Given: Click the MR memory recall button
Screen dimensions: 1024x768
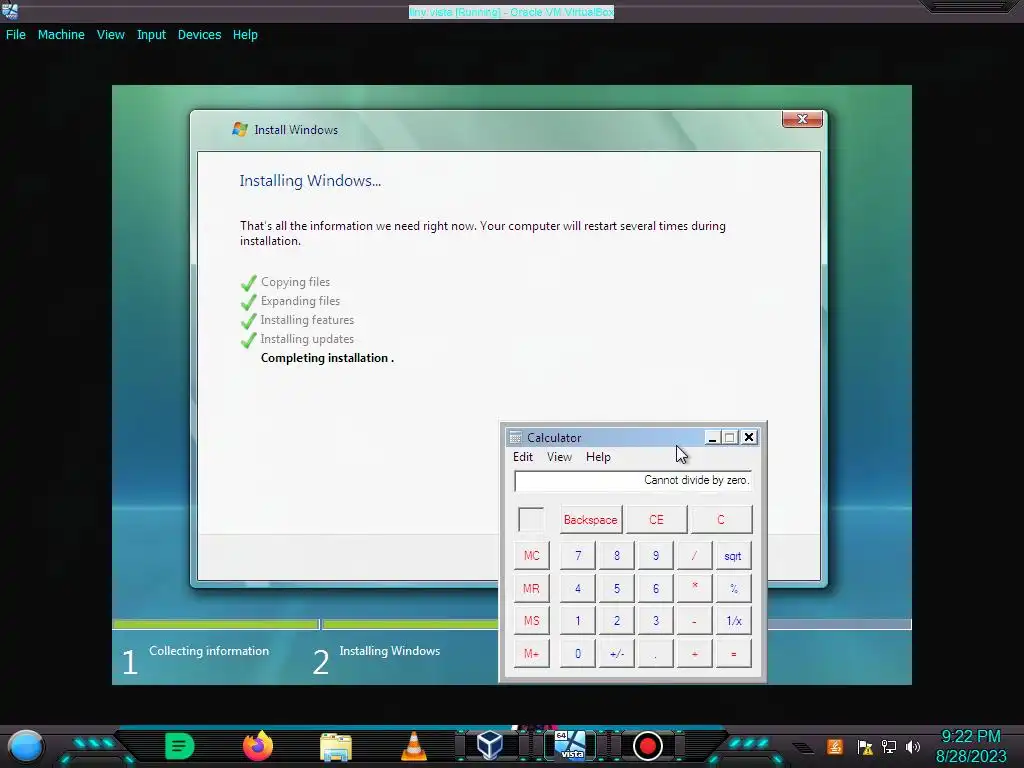Looking at the screenshot, I should pos(532,588).
